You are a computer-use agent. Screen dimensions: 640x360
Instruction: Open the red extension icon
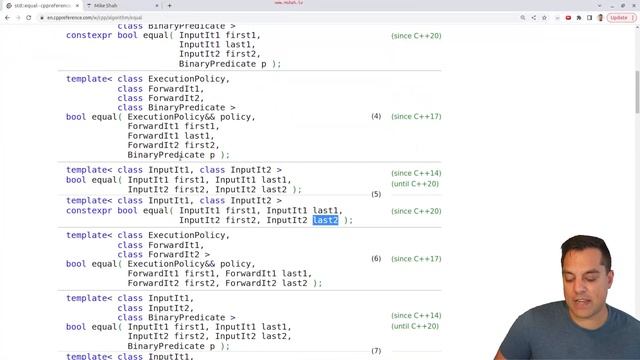(x=568, y=18)
